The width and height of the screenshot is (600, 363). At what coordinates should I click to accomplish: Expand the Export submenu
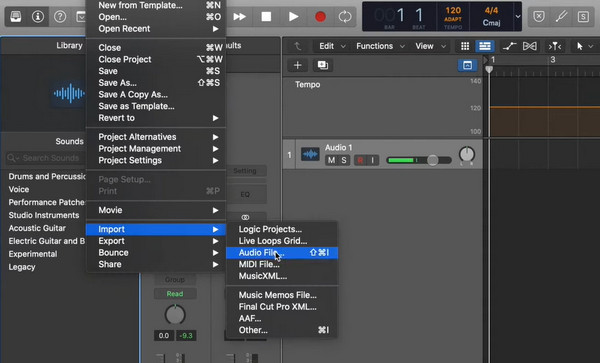tap(156, 241)
